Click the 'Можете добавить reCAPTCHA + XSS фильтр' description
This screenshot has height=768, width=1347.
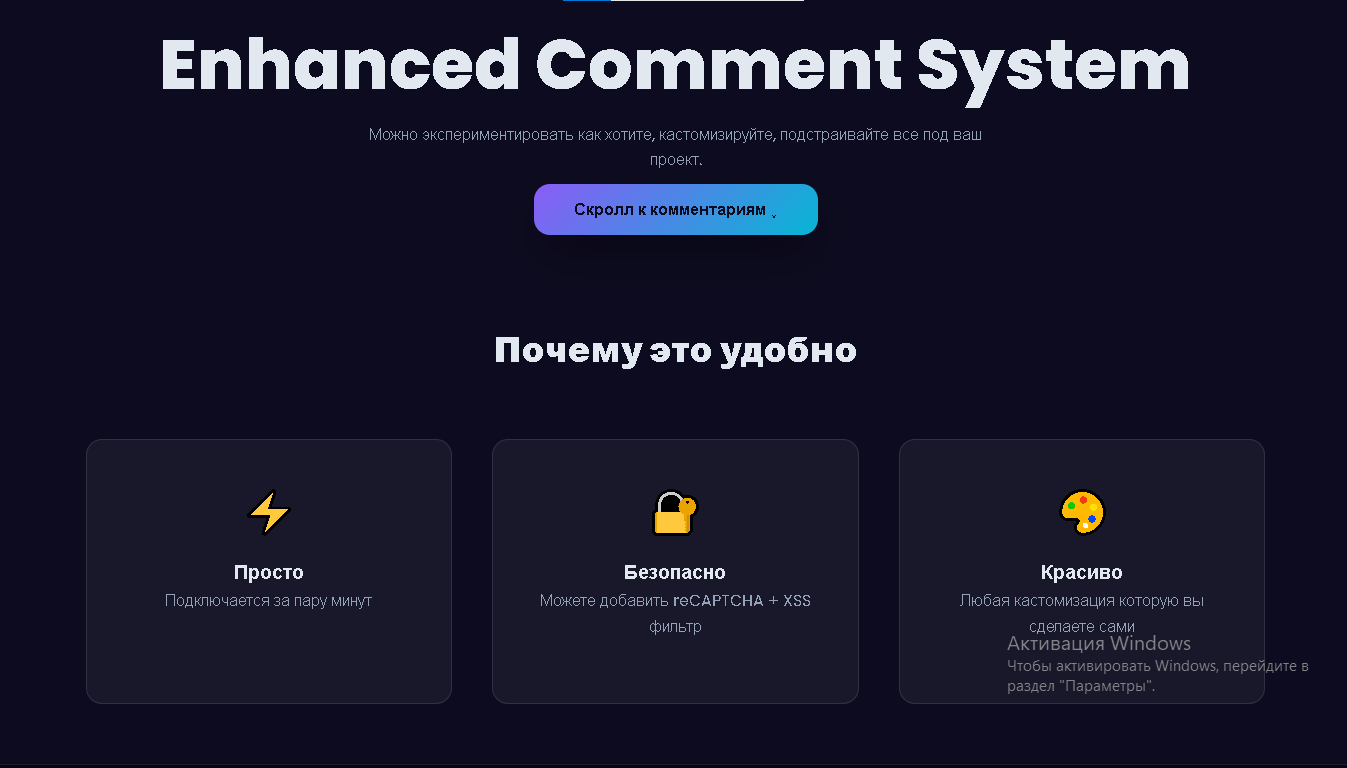click(x=675, y=614)
